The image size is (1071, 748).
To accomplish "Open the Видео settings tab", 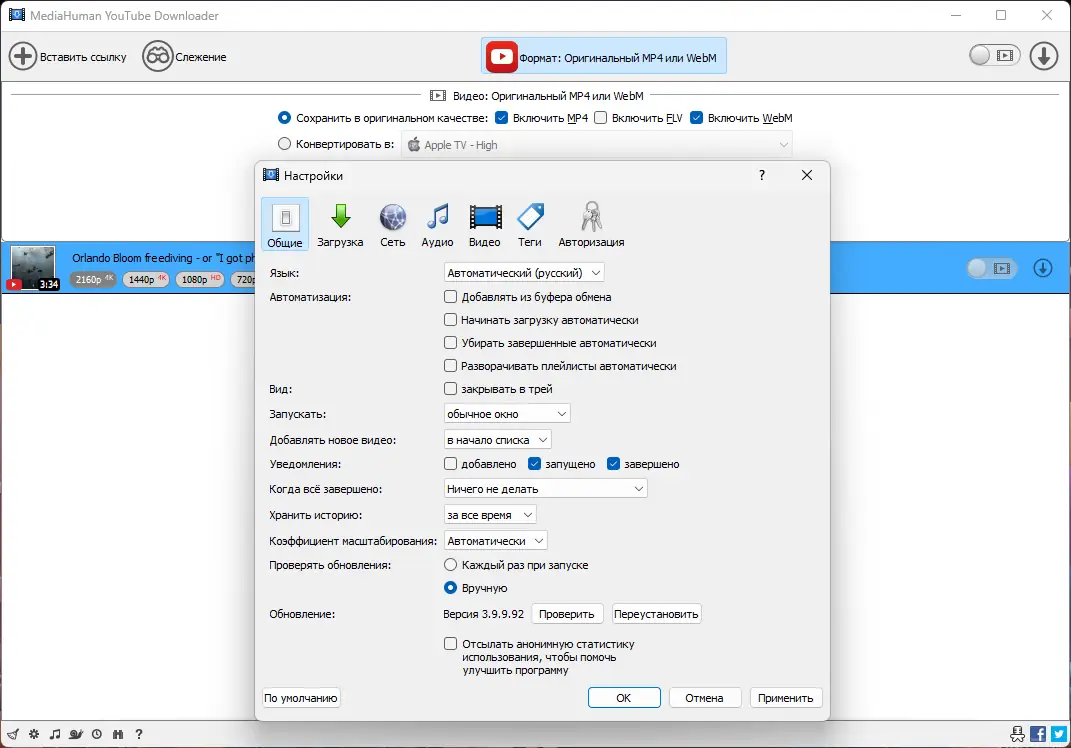I will (485, 224).
